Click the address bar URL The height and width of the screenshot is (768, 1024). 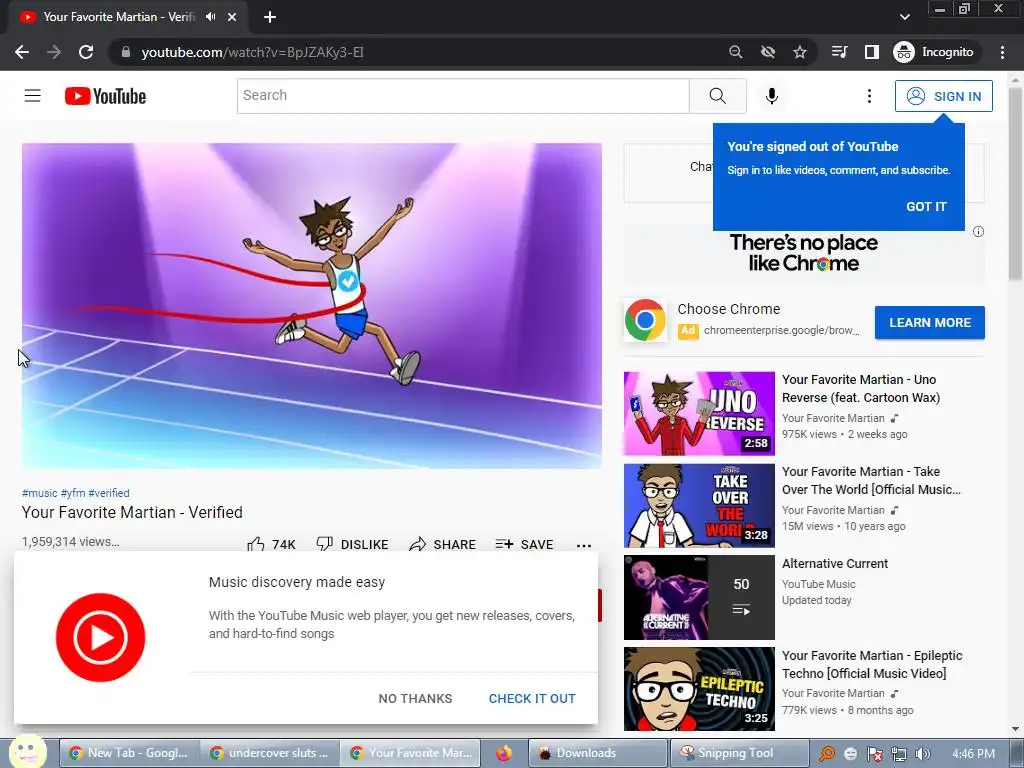(252, 52)
